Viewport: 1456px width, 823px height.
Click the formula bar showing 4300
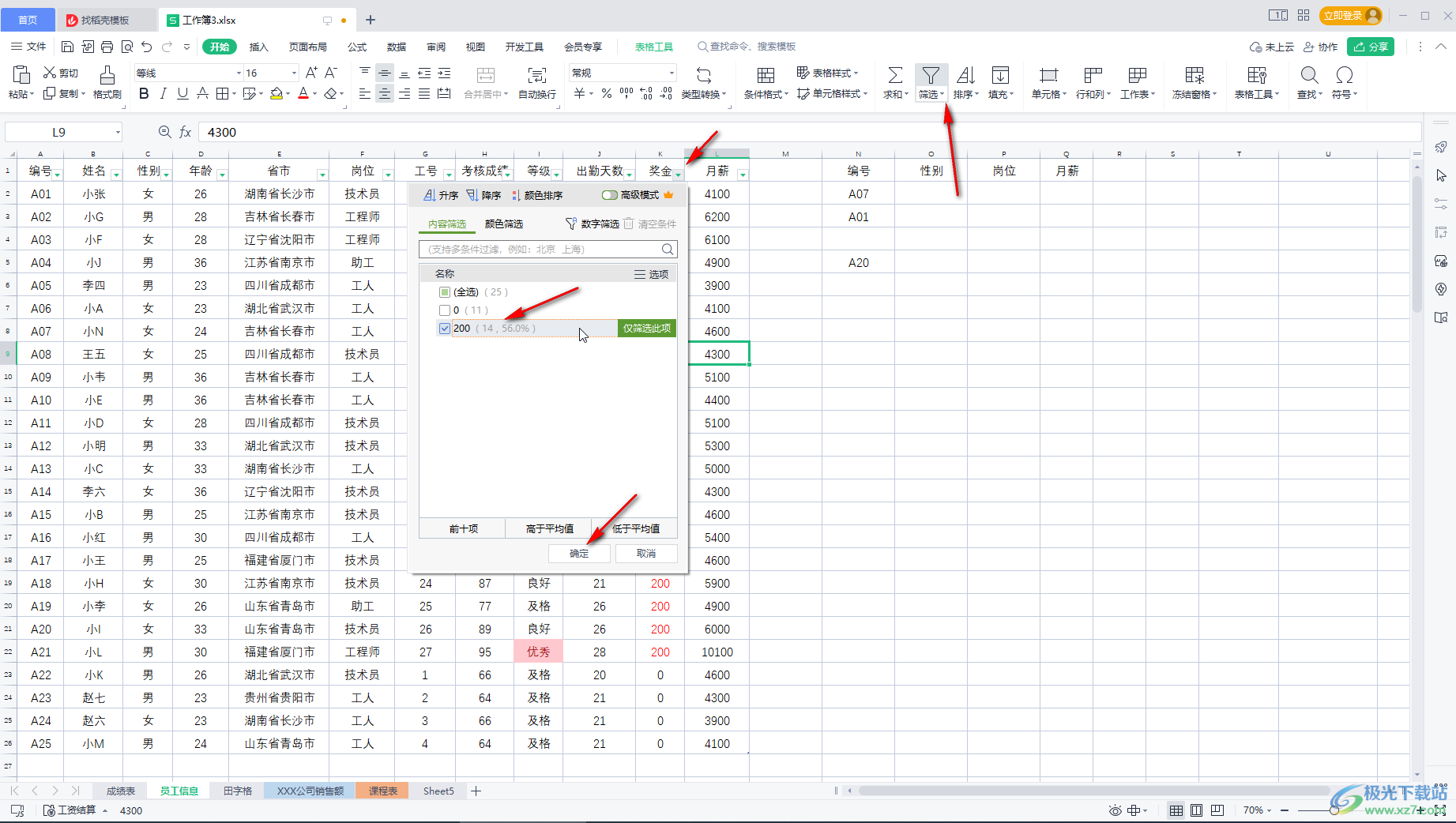(809, 132)
